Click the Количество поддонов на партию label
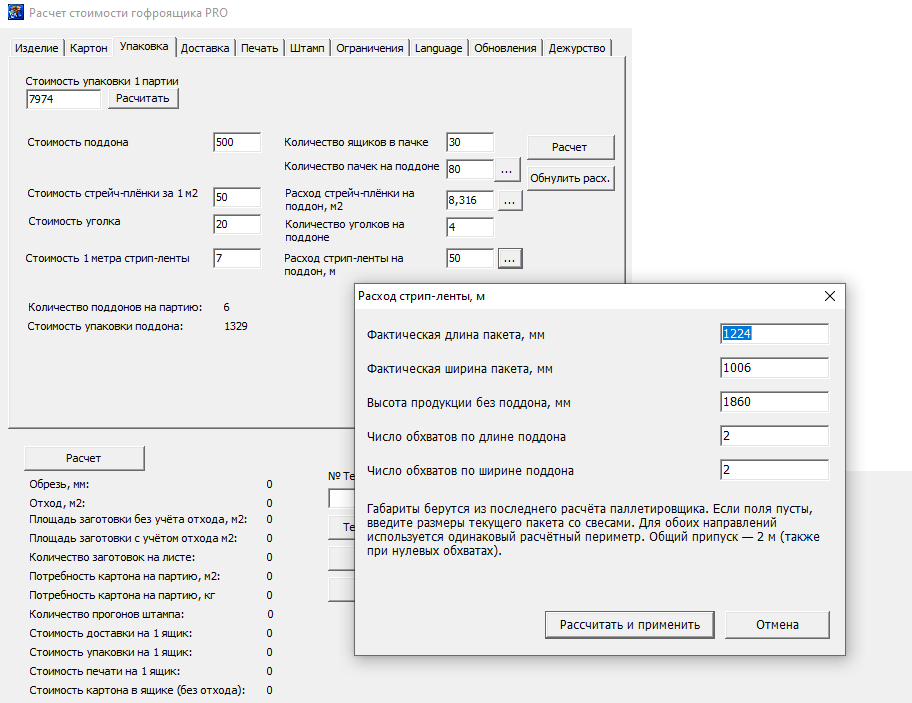 coord(115,307)
